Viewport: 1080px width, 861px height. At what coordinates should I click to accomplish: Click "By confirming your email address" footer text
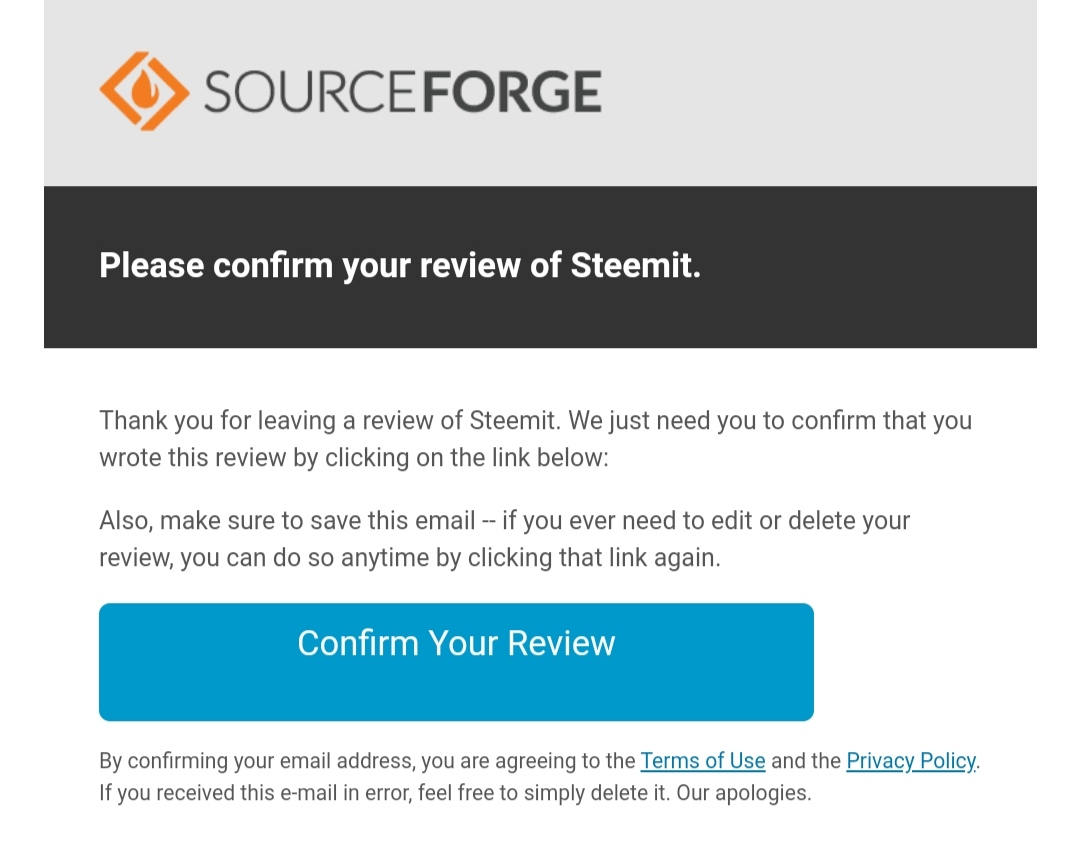[256, 761]
